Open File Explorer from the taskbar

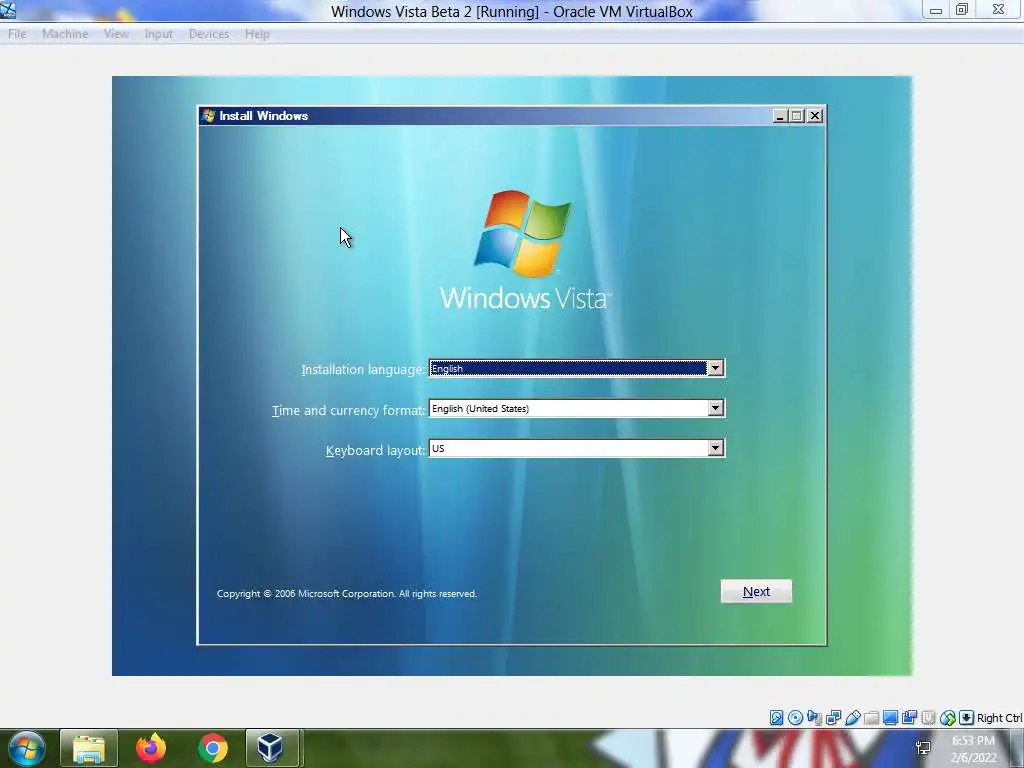(x=89, y=748)
